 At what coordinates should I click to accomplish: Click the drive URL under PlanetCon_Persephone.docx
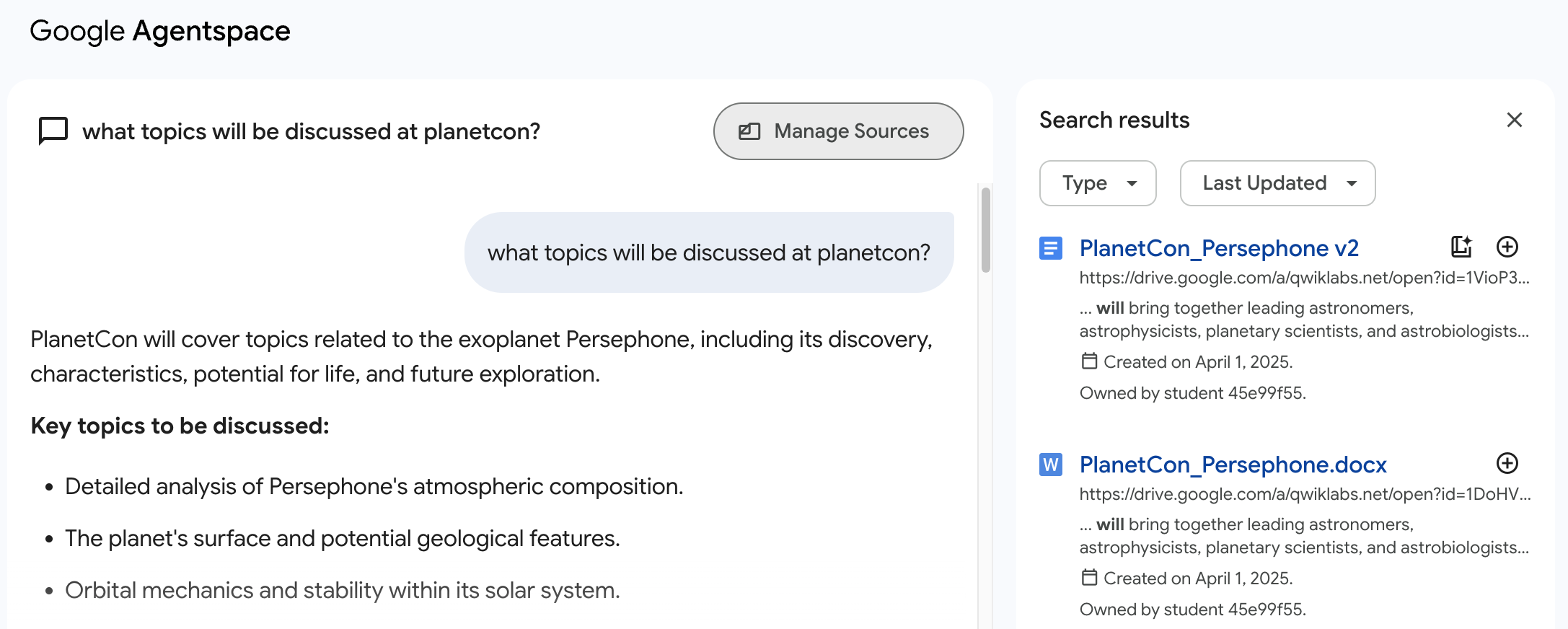coord(1305,494)
